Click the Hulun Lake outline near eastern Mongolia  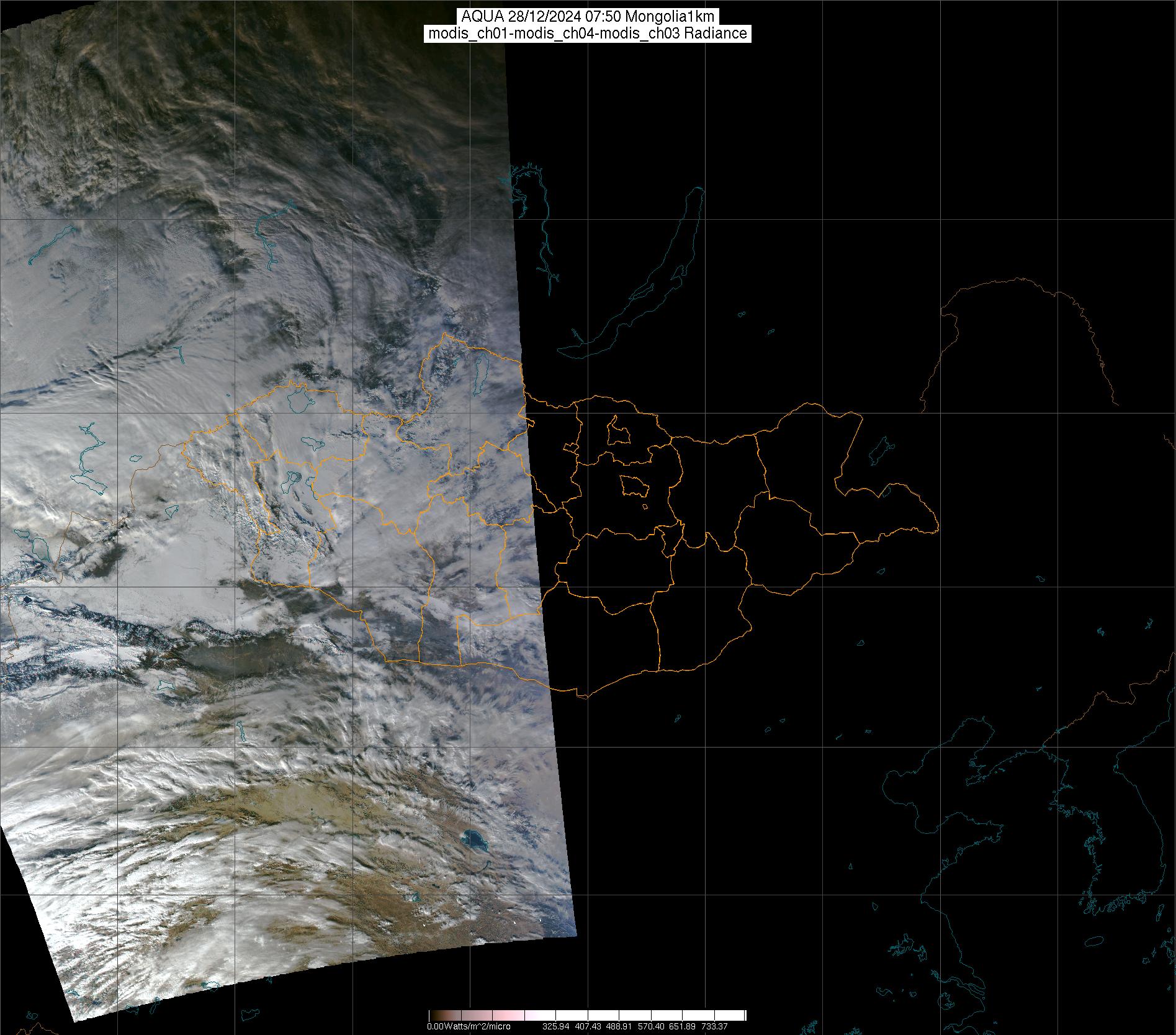click(879, 451)
